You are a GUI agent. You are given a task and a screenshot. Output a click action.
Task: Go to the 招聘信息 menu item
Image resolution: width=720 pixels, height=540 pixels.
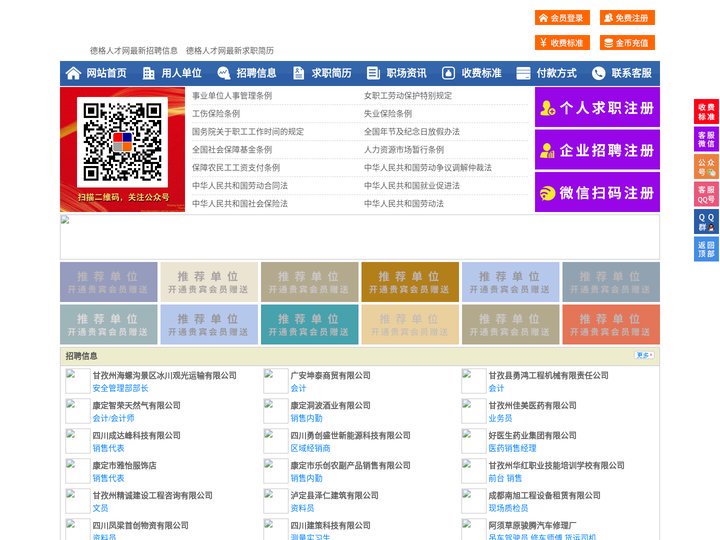pos(256,73)
